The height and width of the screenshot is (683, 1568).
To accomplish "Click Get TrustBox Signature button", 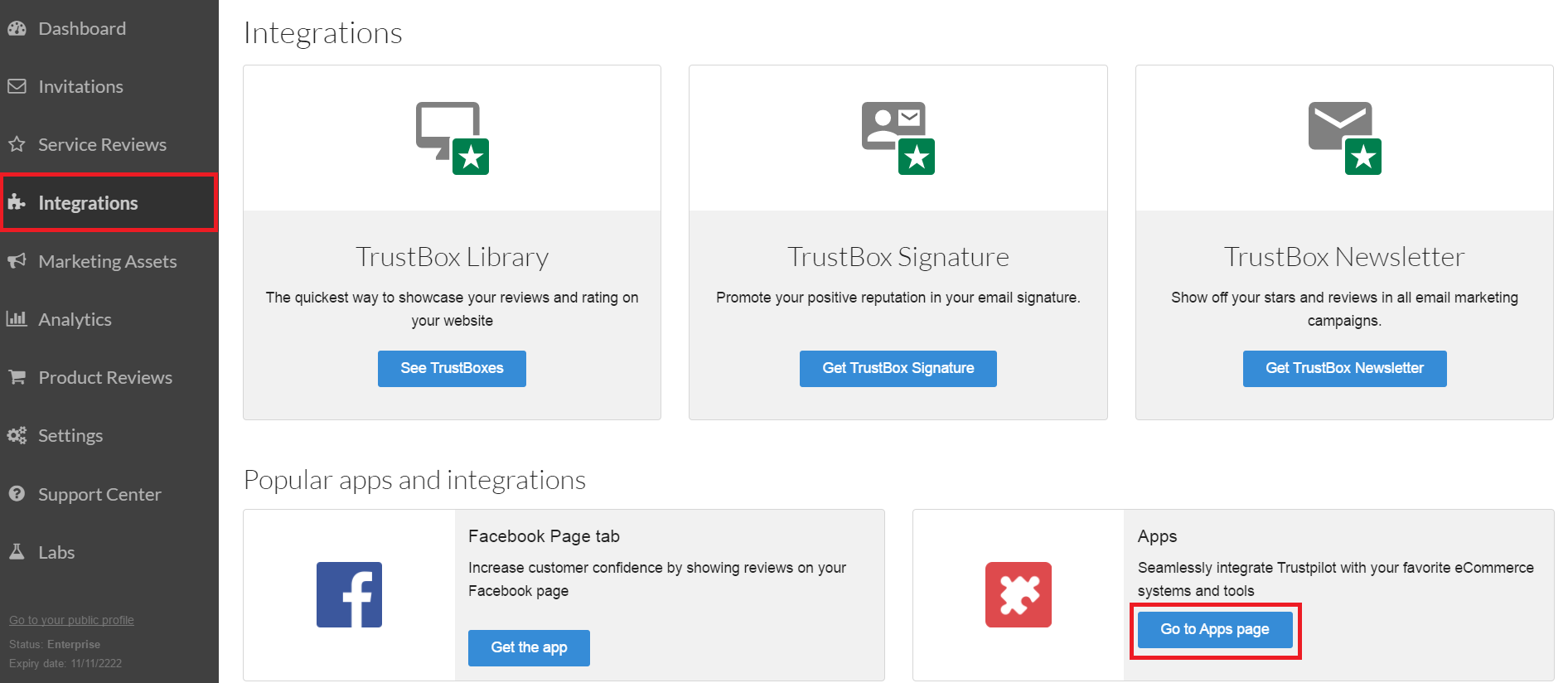I will [898, 368].
